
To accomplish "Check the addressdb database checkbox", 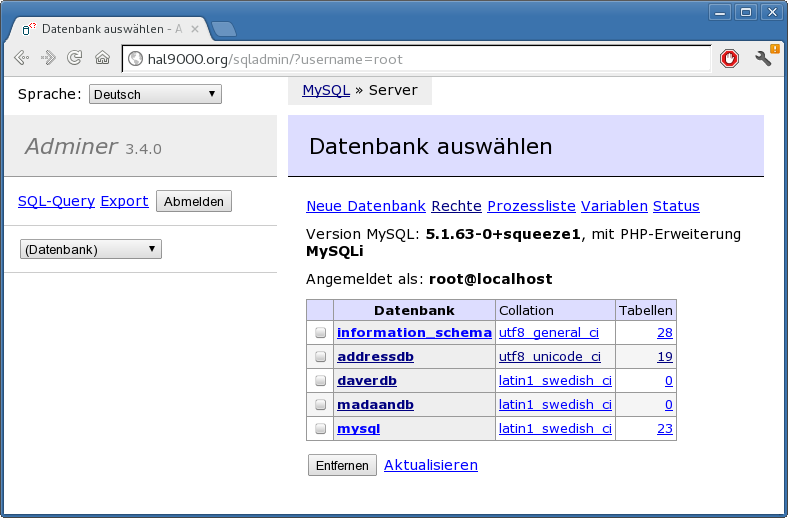I will point(321,357).
